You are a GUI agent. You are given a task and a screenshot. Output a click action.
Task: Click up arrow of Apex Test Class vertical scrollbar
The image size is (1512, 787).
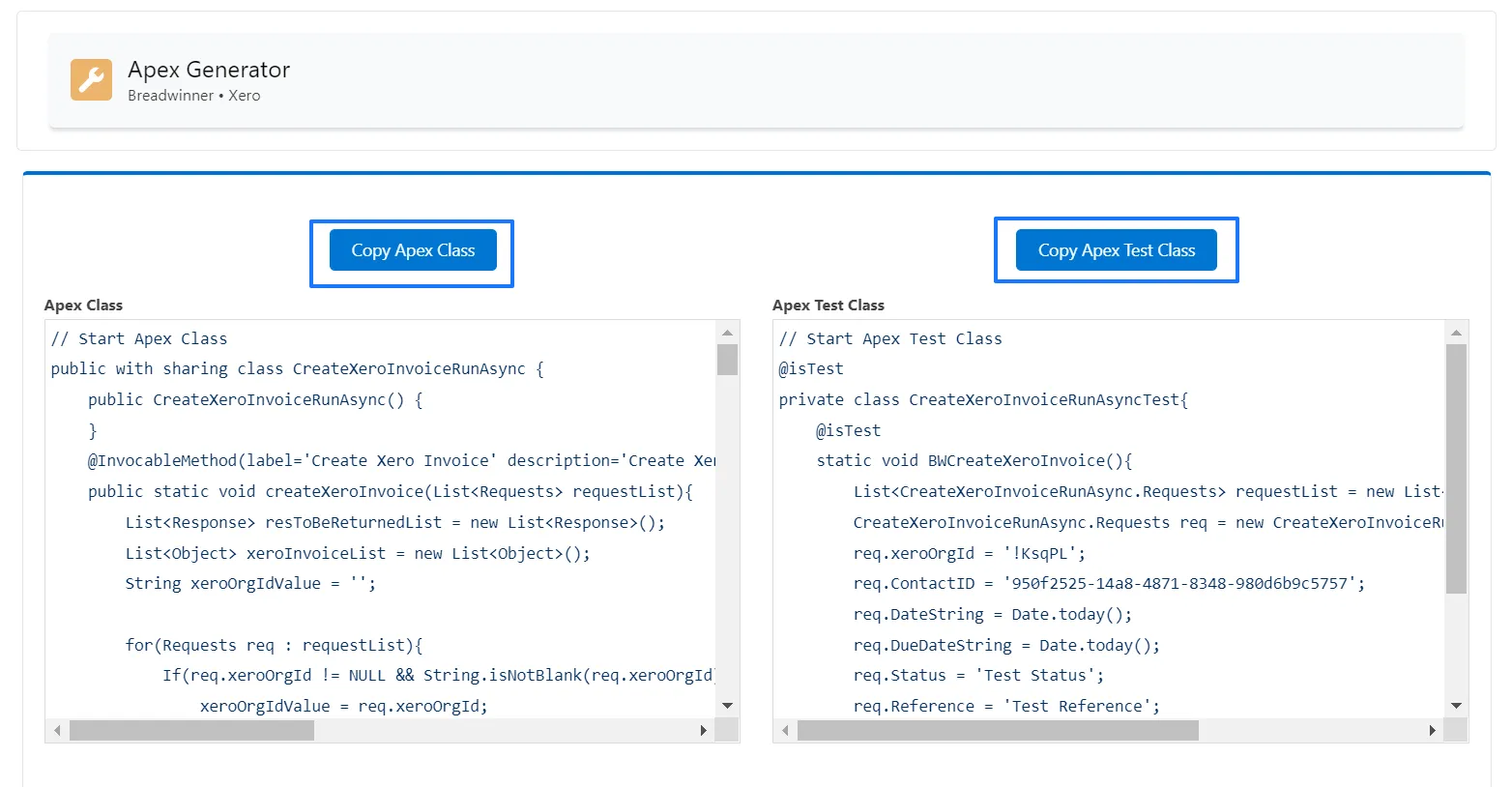1456,333
